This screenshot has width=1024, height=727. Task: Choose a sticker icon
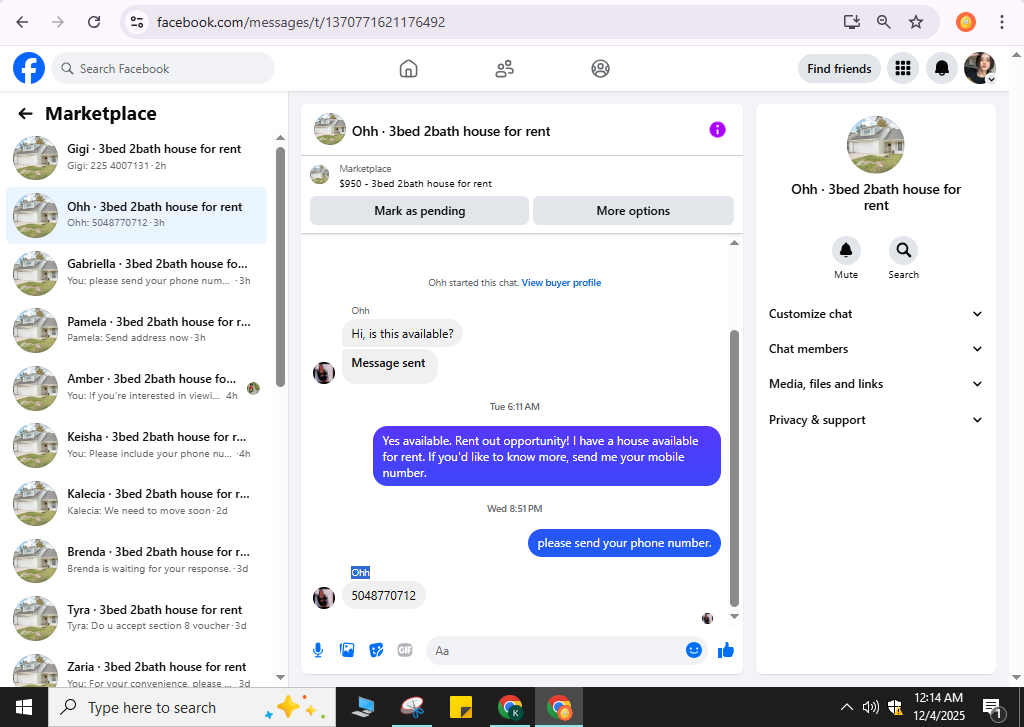[376, 650]
